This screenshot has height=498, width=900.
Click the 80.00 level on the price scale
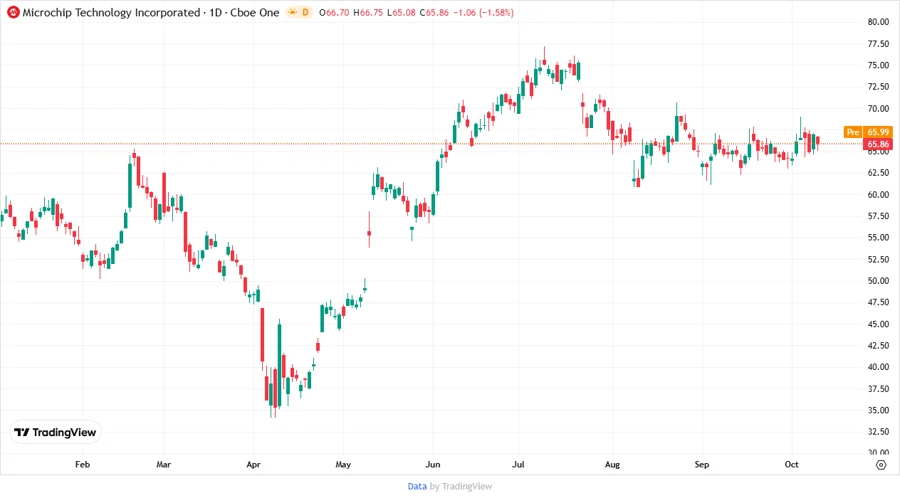879,22
